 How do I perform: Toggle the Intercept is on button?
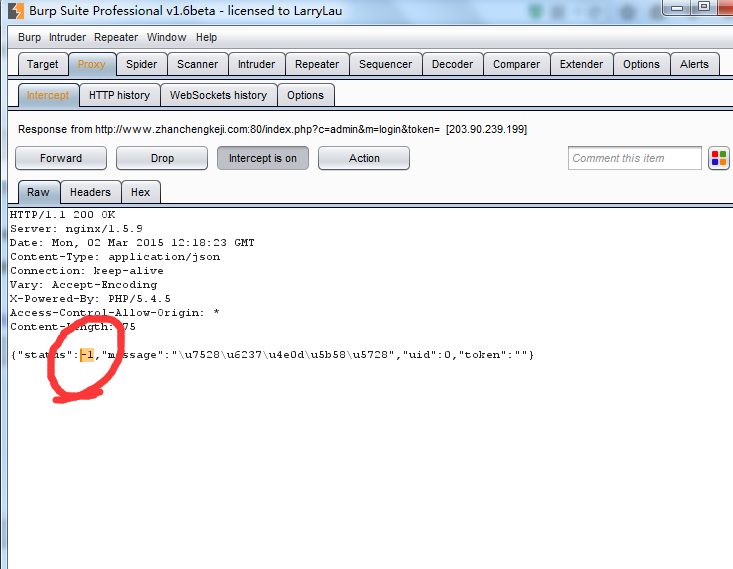(263, 158)
